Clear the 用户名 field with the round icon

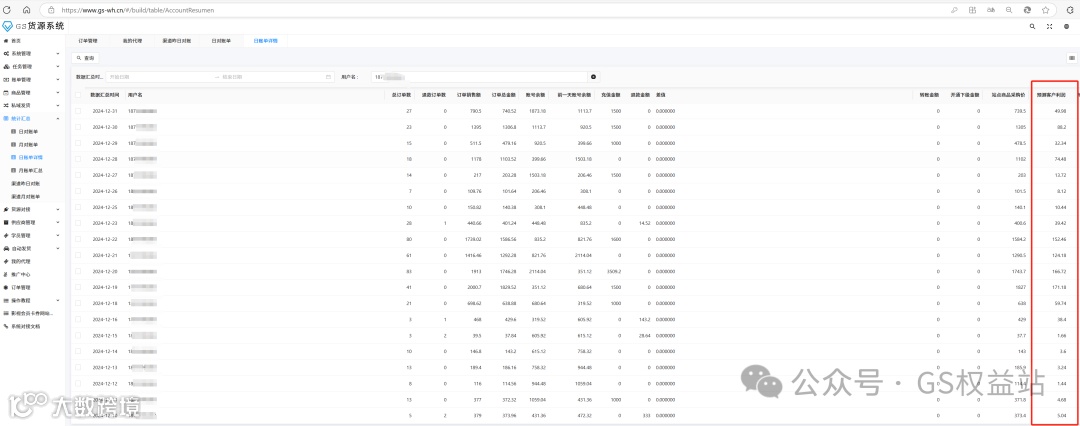click(x=593, y=77)
